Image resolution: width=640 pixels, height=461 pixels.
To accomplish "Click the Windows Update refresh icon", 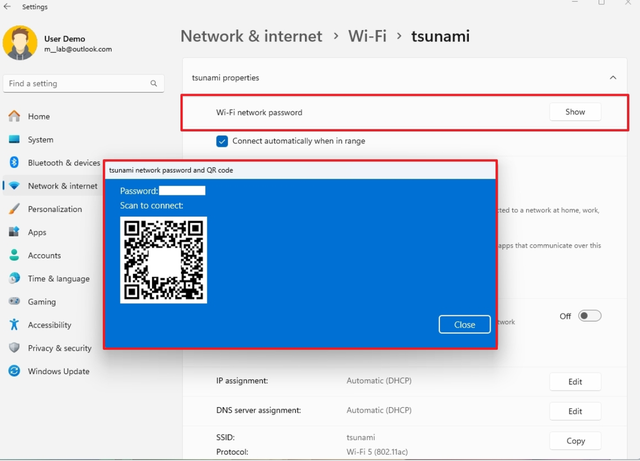I will point(14,371).
